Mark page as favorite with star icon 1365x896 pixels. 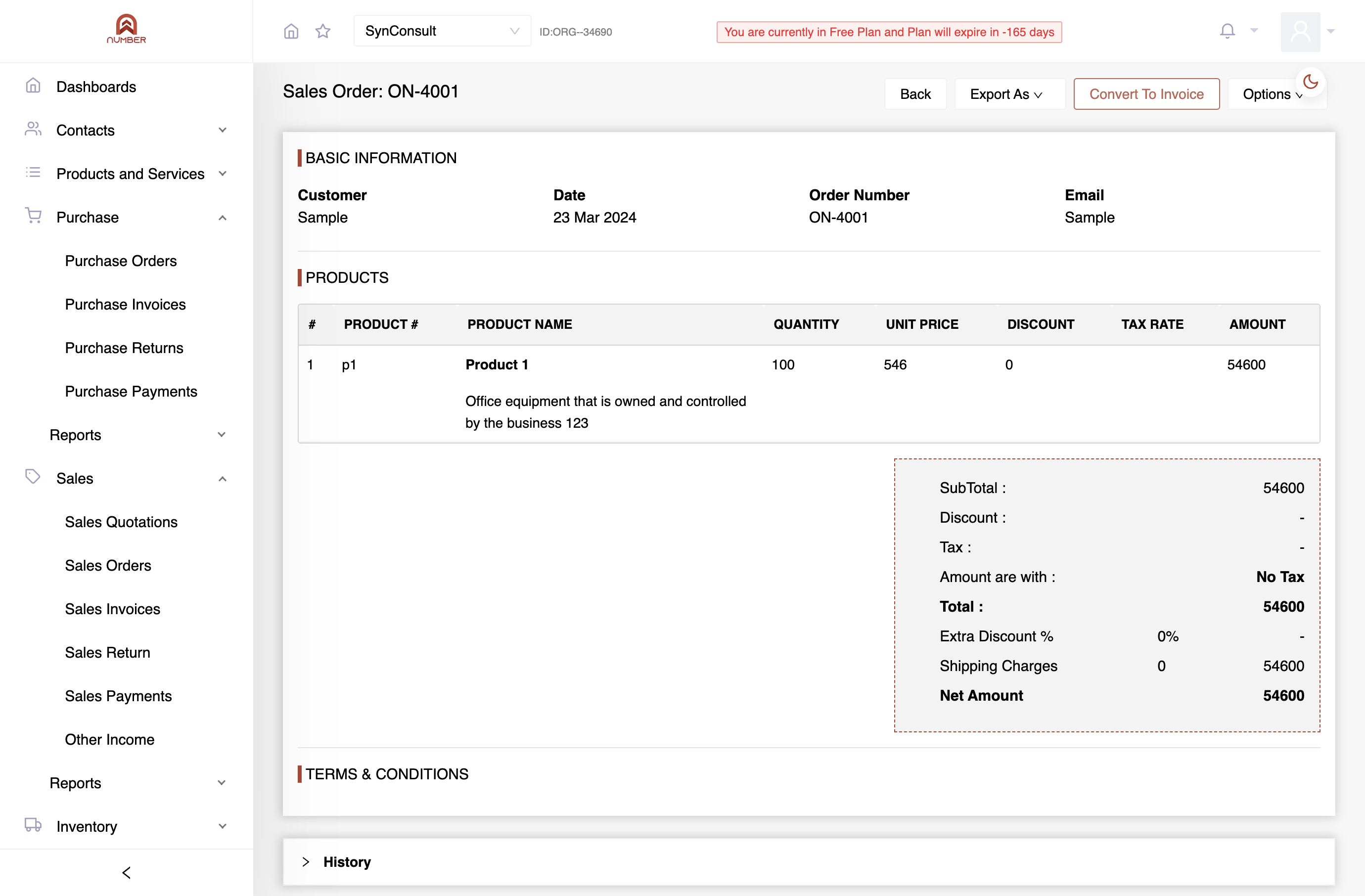(323, 31)
